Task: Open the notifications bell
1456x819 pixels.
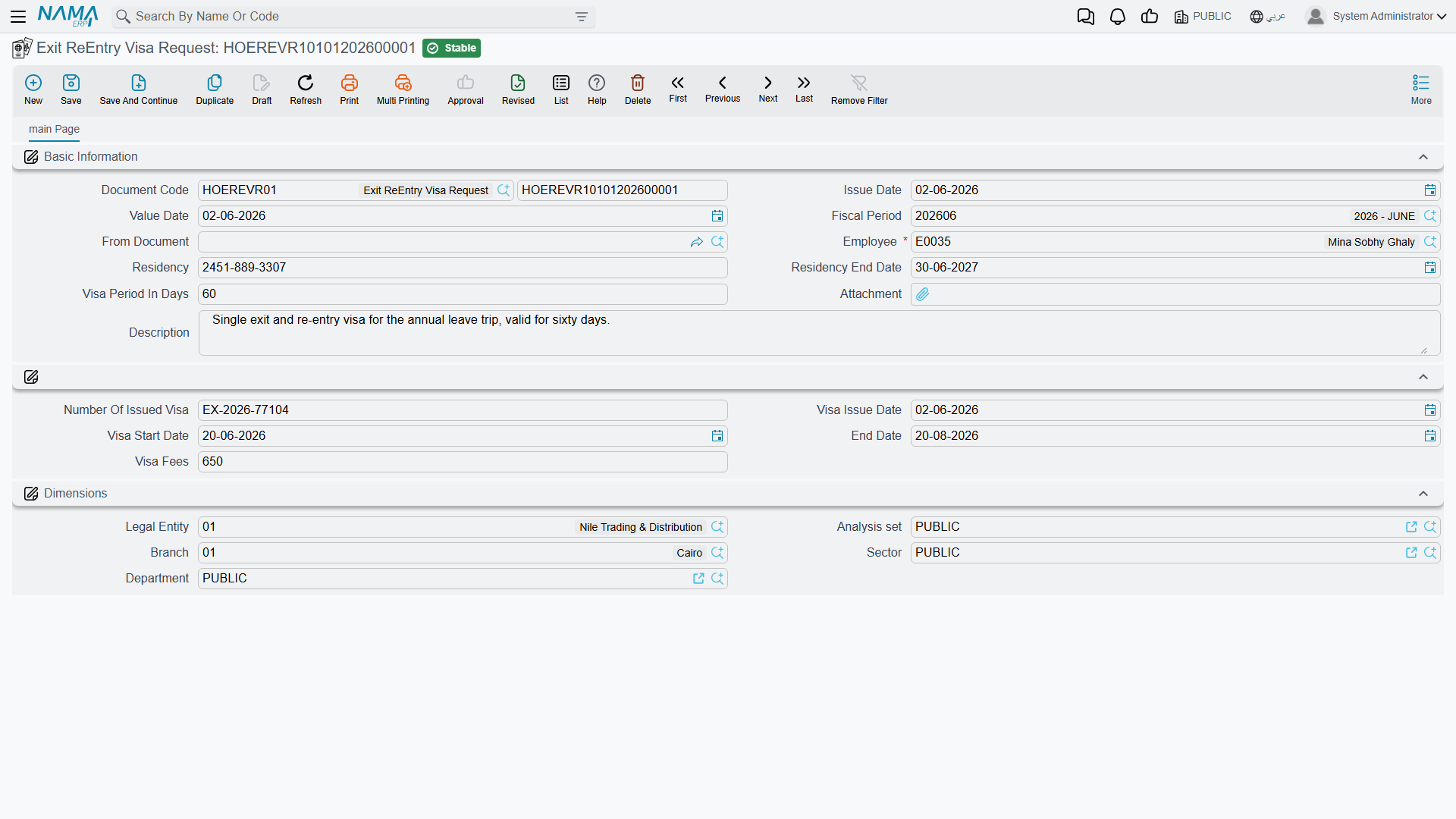Action: tap(1117, 17)
